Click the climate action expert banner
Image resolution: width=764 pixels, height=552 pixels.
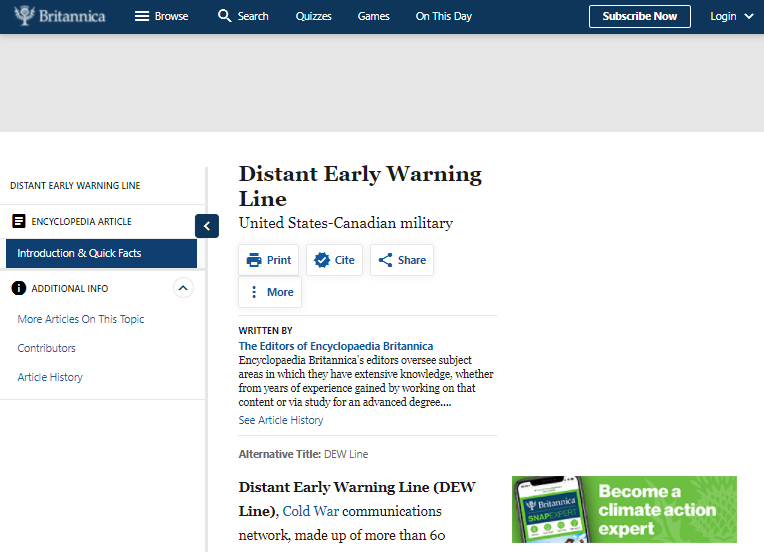[624, 510]
